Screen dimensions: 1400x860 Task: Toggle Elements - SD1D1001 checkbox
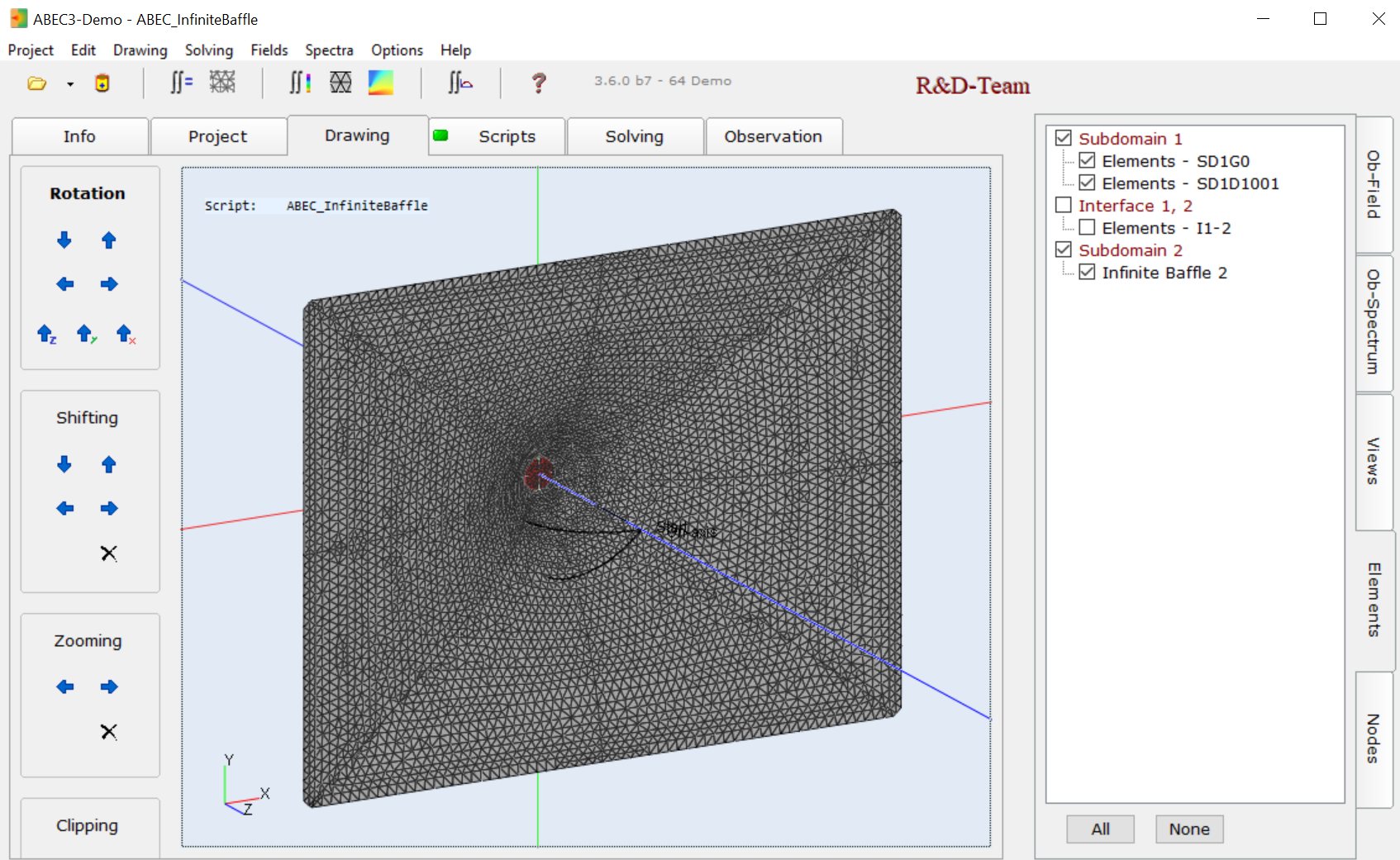click(x=1087, y=183)
